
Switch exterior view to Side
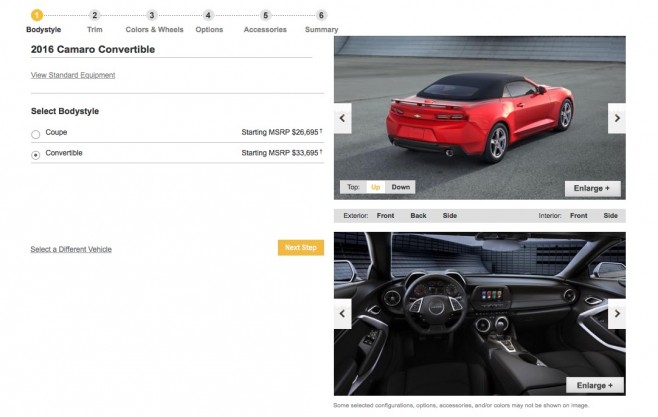coord(449,216)
